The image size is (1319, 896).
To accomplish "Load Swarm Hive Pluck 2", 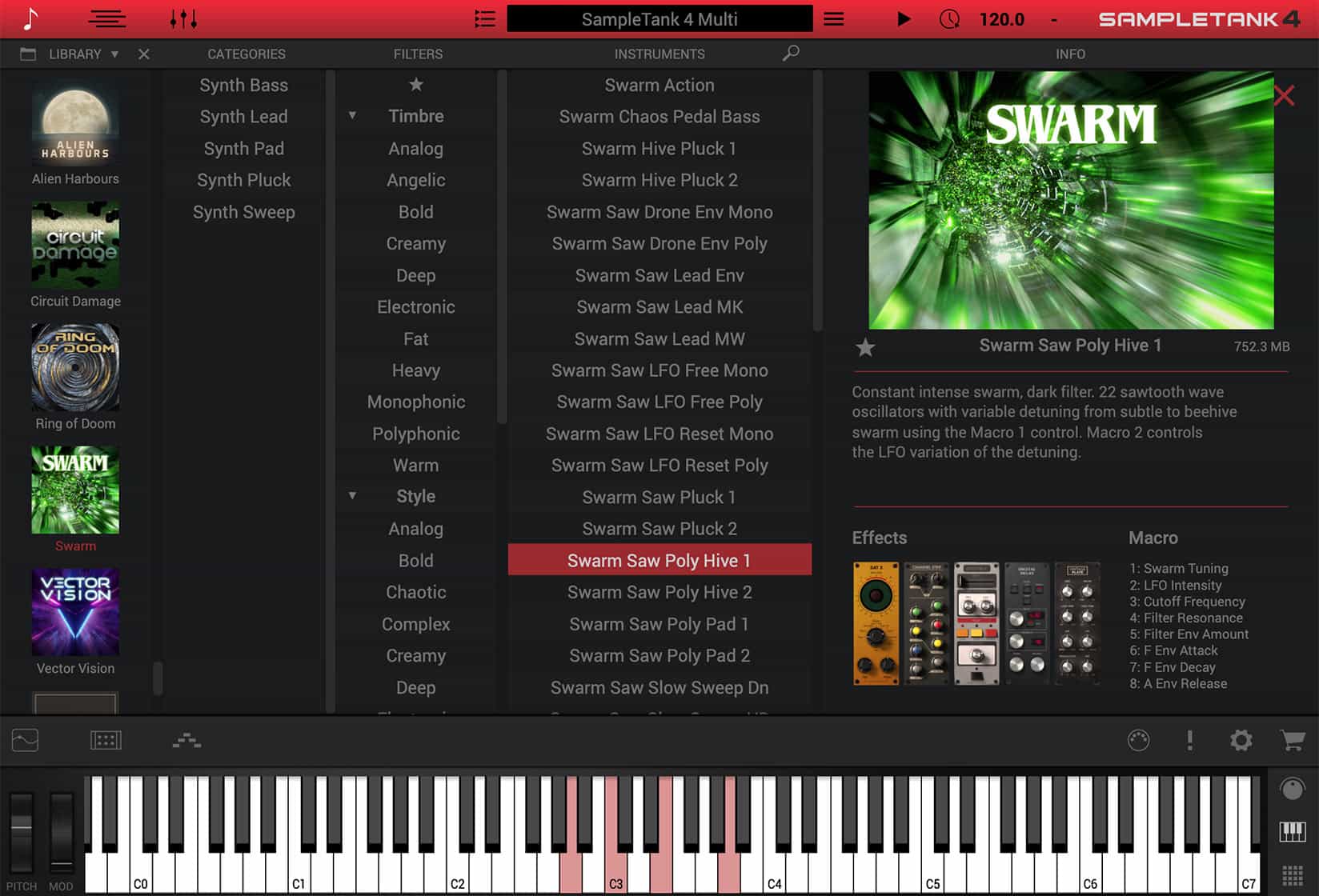I will click(659, 180).
